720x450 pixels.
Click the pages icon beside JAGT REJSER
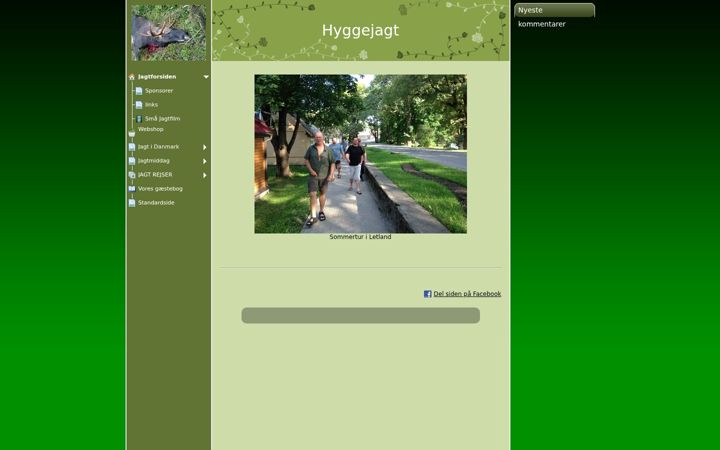pos(132,175)
